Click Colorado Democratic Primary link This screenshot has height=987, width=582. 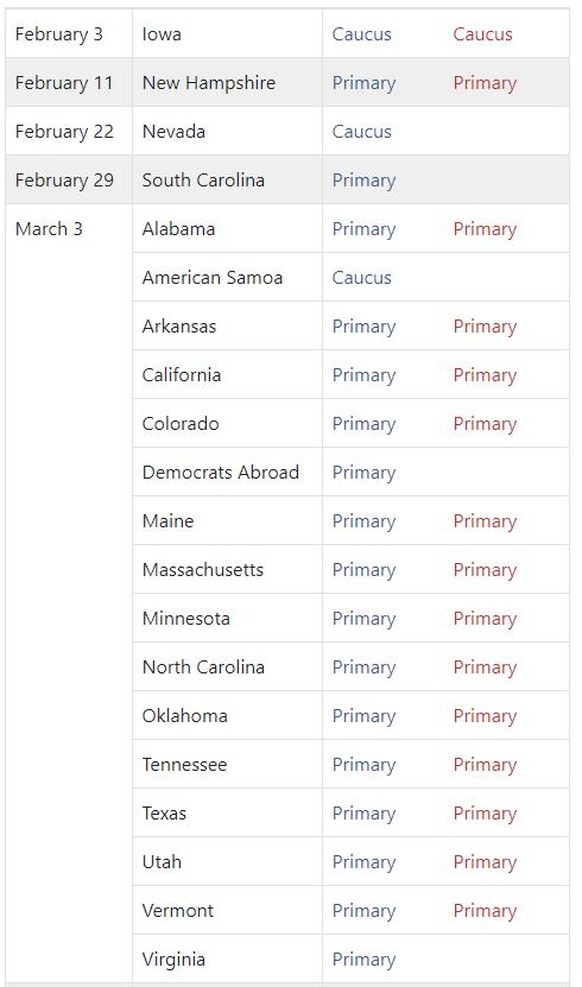point(364,424)
